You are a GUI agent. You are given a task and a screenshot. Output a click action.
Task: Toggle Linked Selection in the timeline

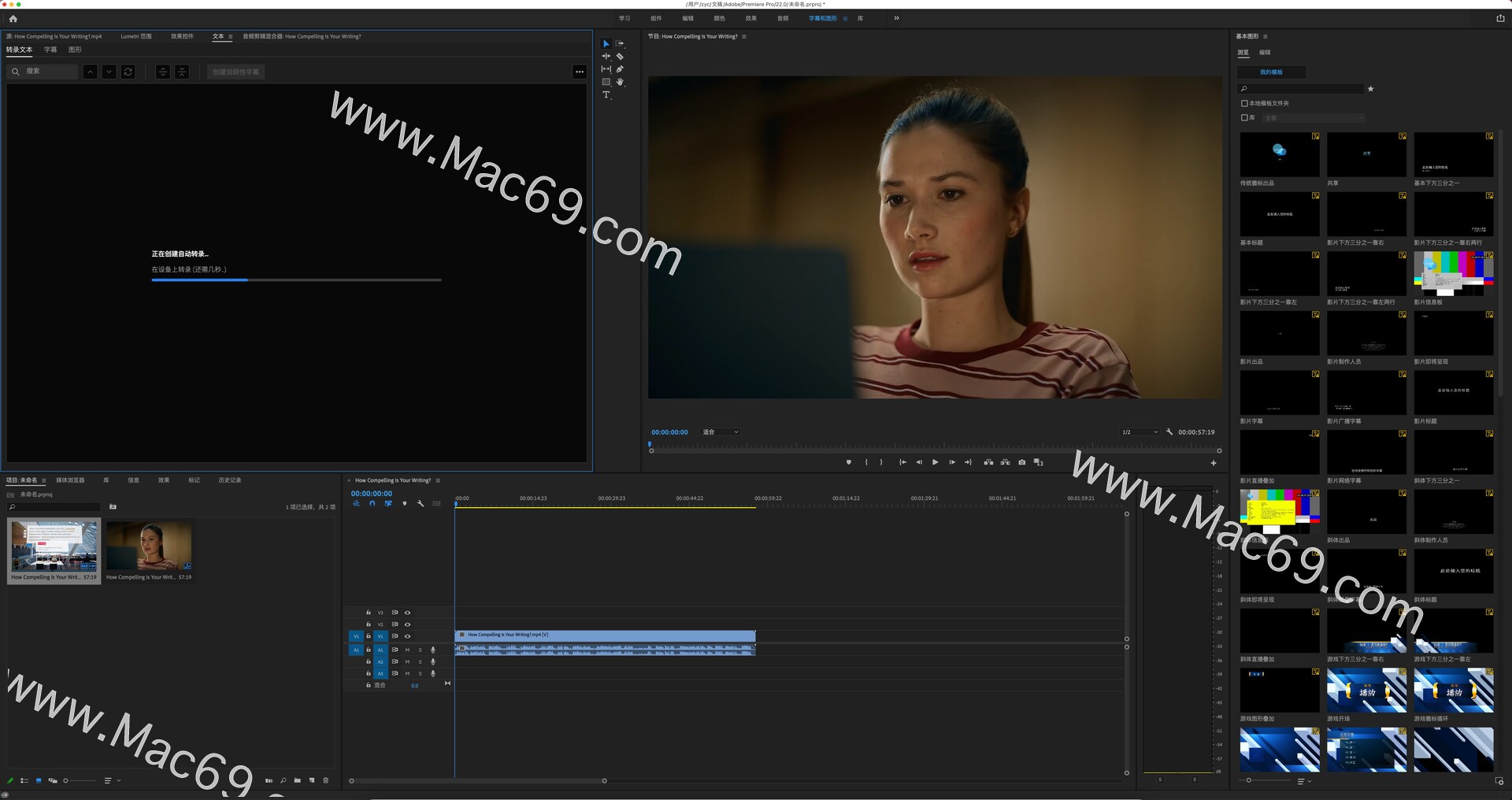click(387, 504)
